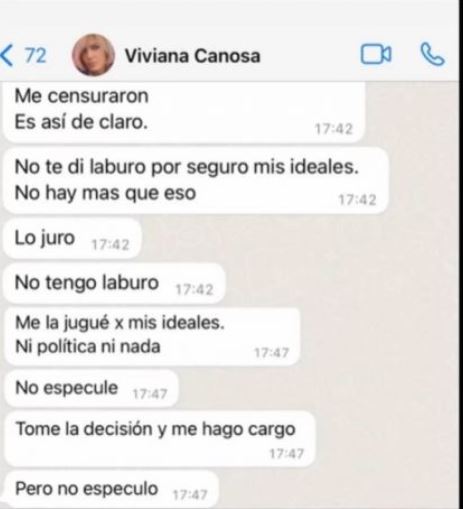
Task: Open the contact profile picture
Action: coord(93,55)
